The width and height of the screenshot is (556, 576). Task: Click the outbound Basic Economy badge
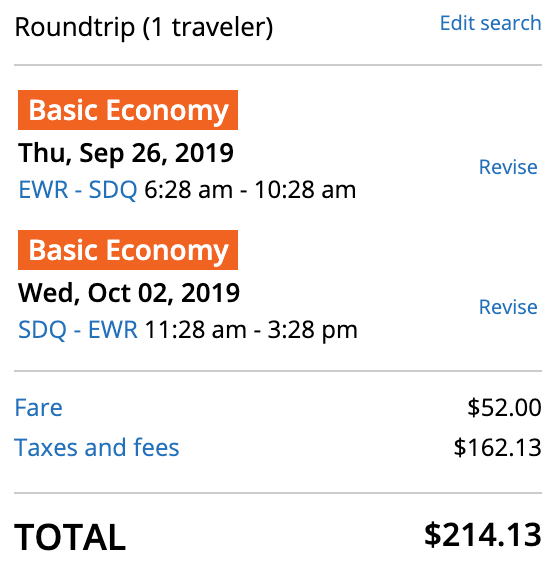coord(128,110)
